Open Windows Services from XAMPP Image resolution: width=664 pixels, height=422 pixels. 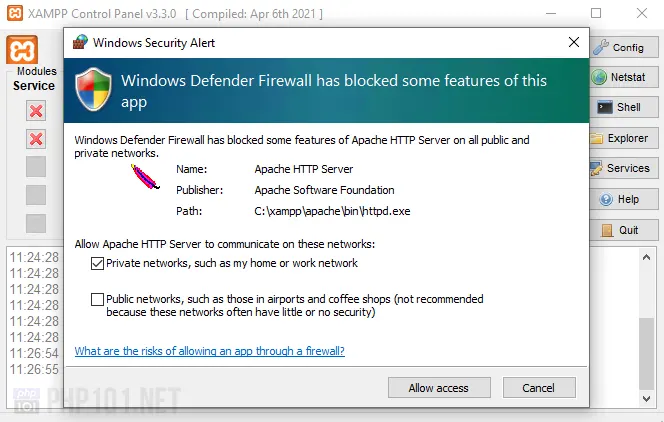[620, 168]
